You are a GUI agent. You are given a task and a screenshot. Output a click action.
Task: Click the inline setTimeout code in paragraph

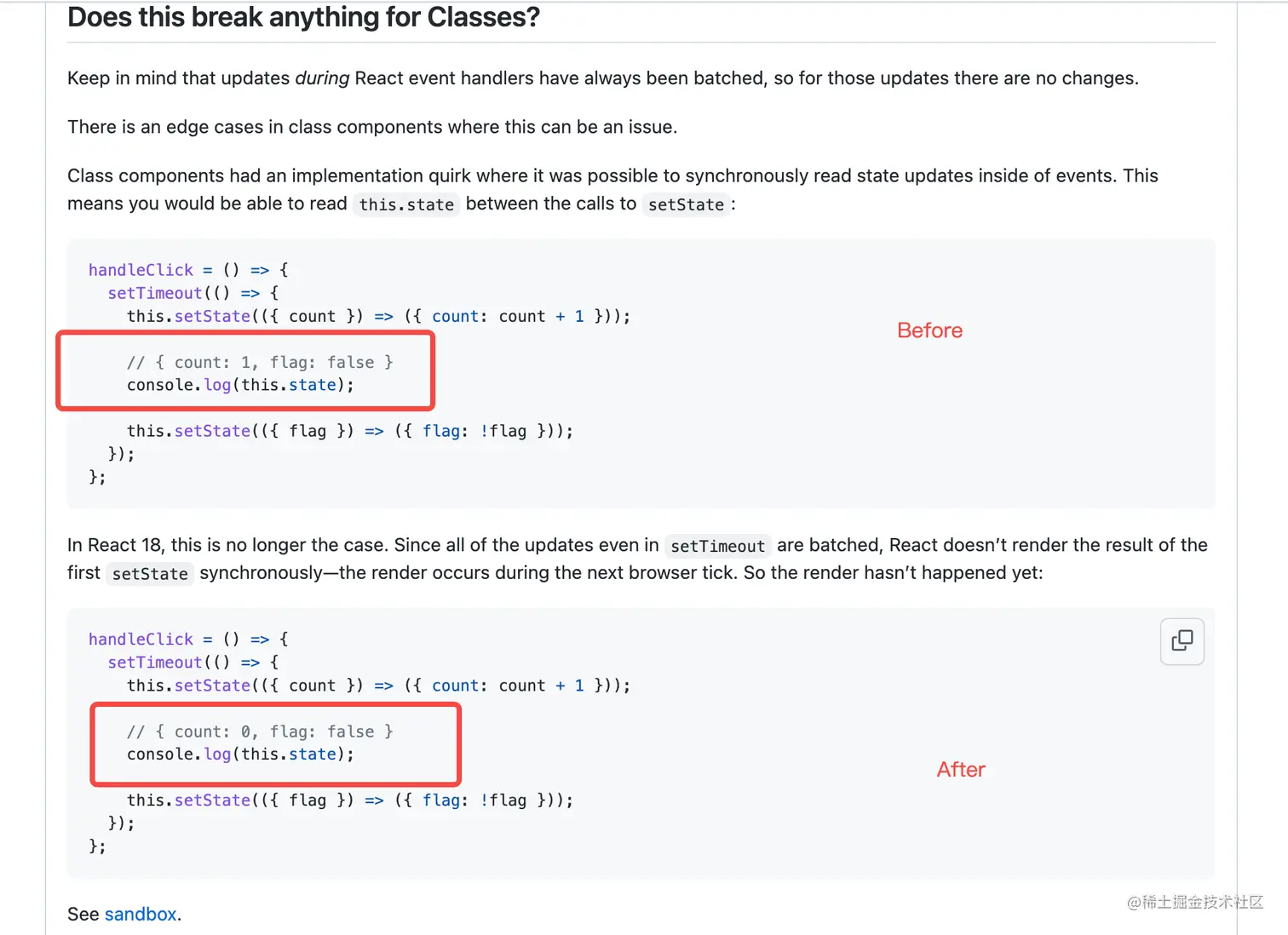click(717, 546)
